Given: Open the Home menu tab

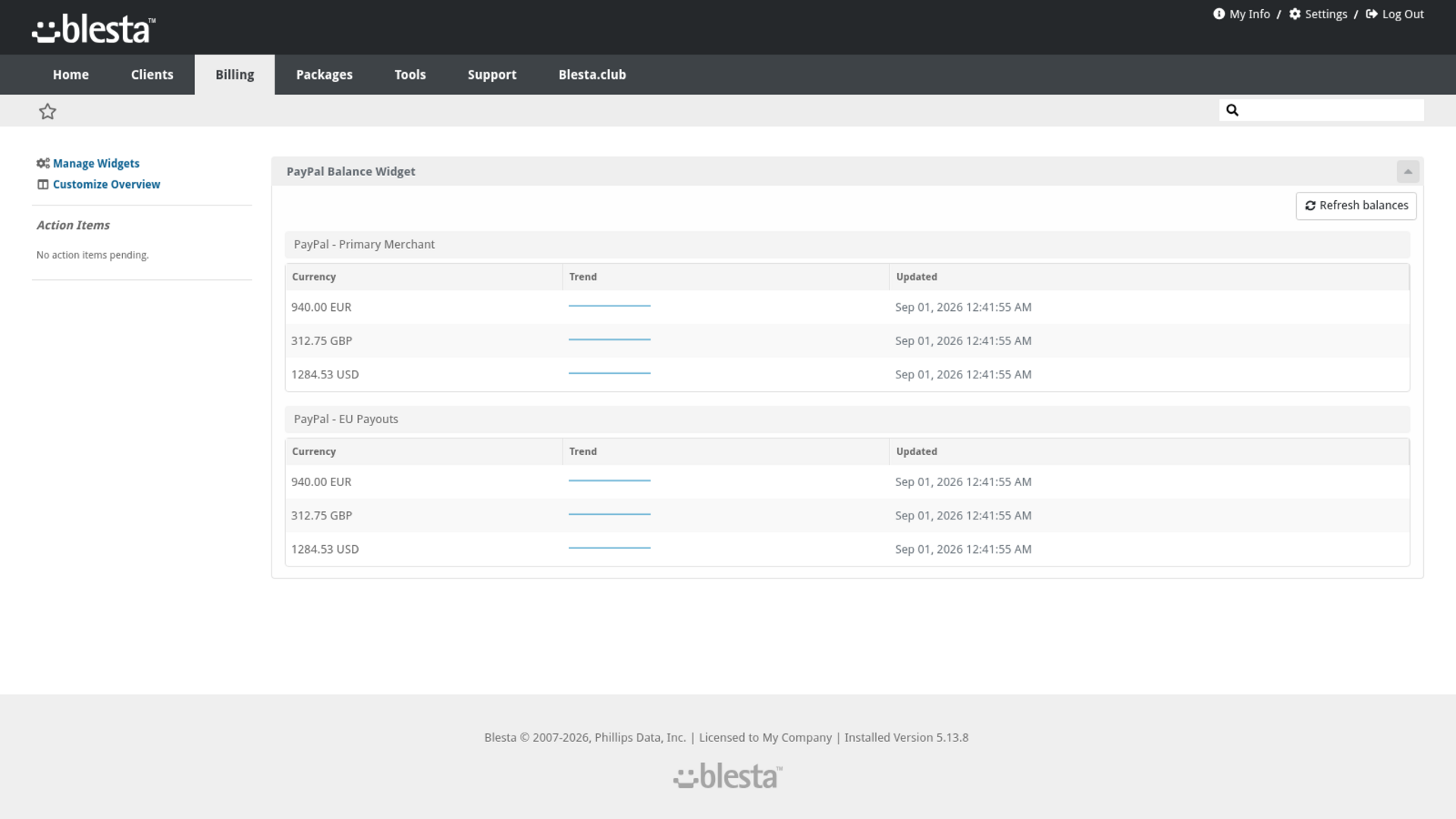Looking at the screenshot, I should [x=71, y=74].
